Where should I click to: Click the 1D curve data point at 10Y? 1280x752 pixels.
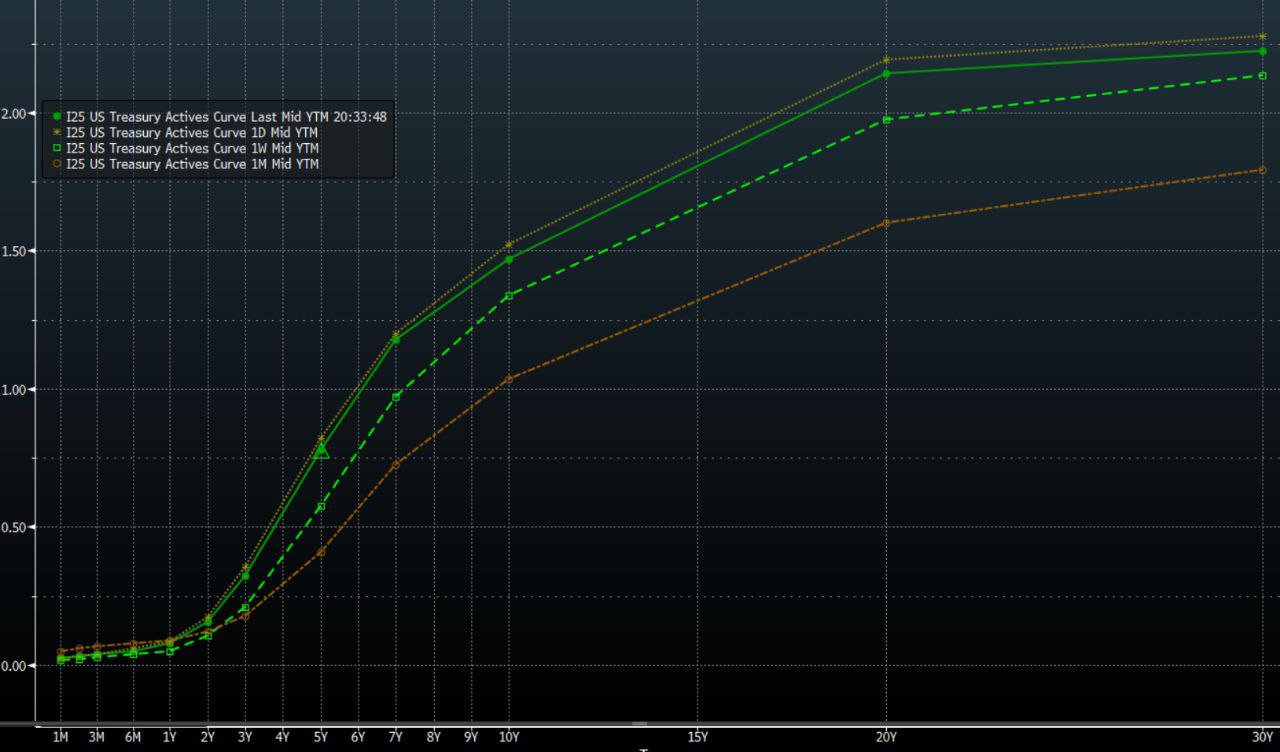pyautogui.click(x=509, y=244)
